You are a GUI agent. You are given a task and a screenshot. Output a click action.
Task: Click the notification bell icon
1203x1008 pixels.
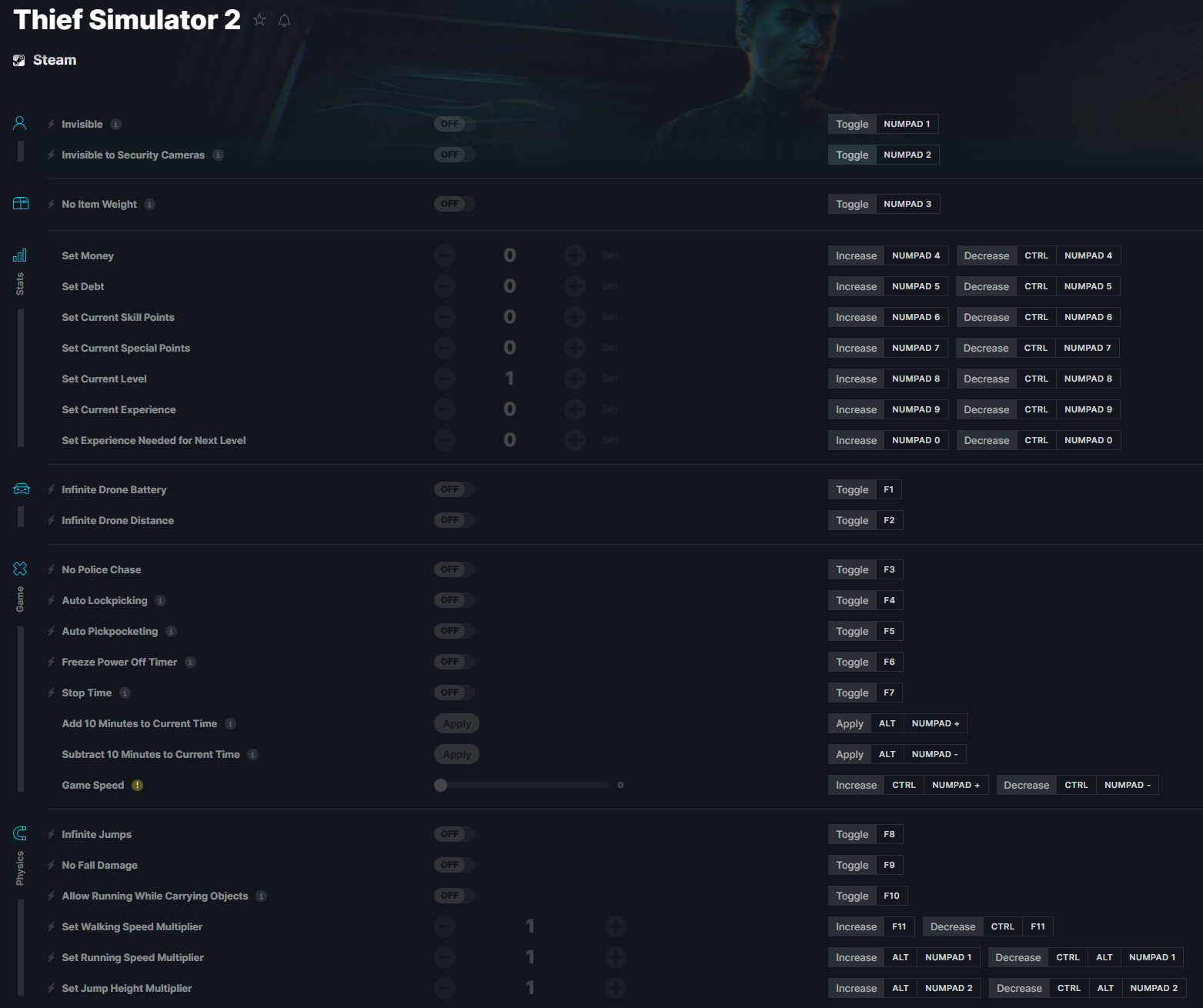point(284,20)
